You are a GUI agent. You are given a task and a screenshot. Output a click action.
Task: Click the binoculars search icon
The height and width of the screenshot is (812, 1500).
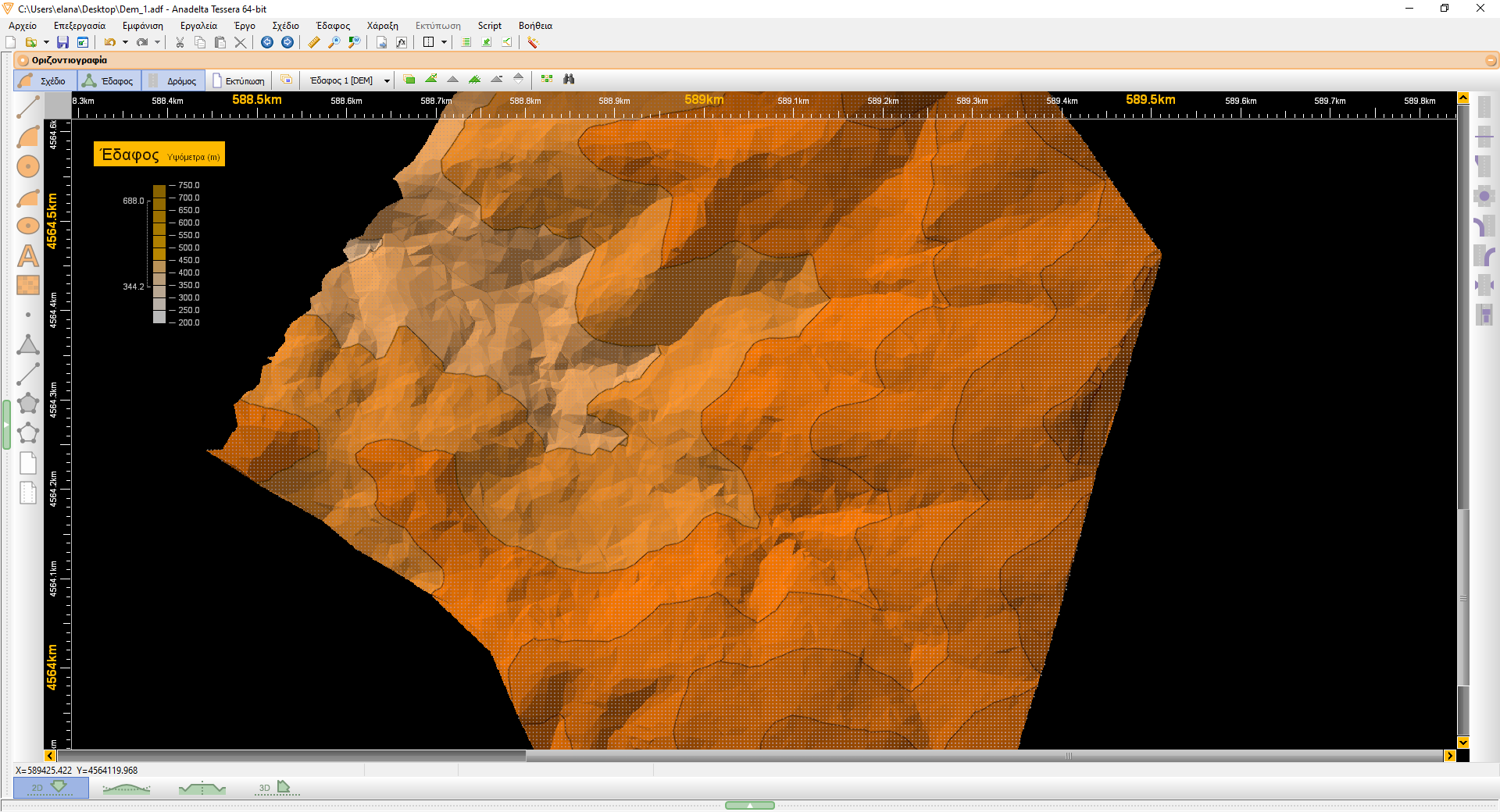569,79
